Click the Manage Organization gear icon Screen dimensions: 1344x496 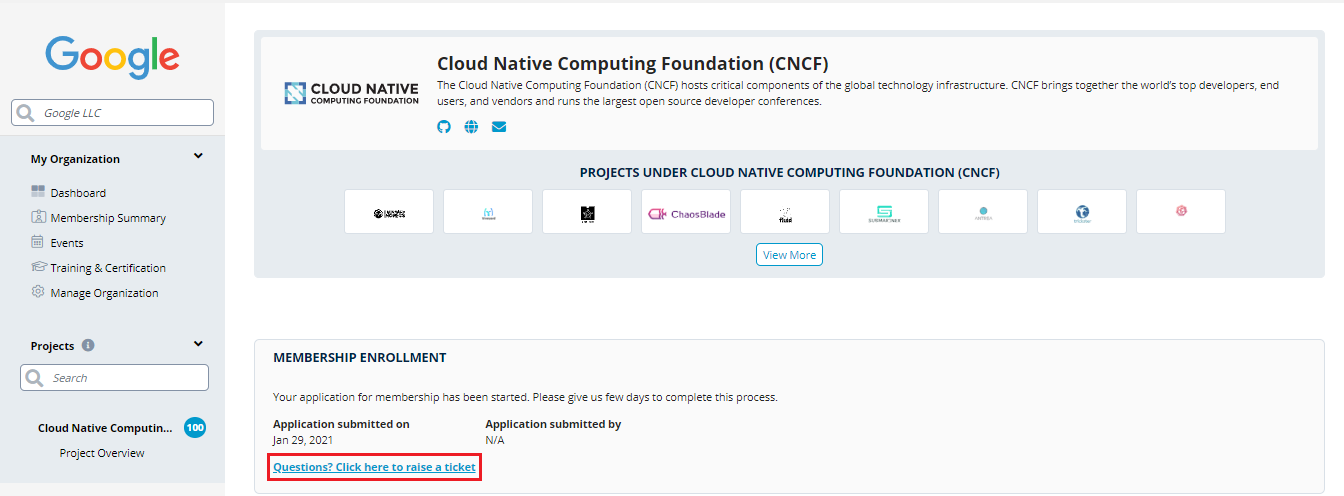tap(38, 292)
